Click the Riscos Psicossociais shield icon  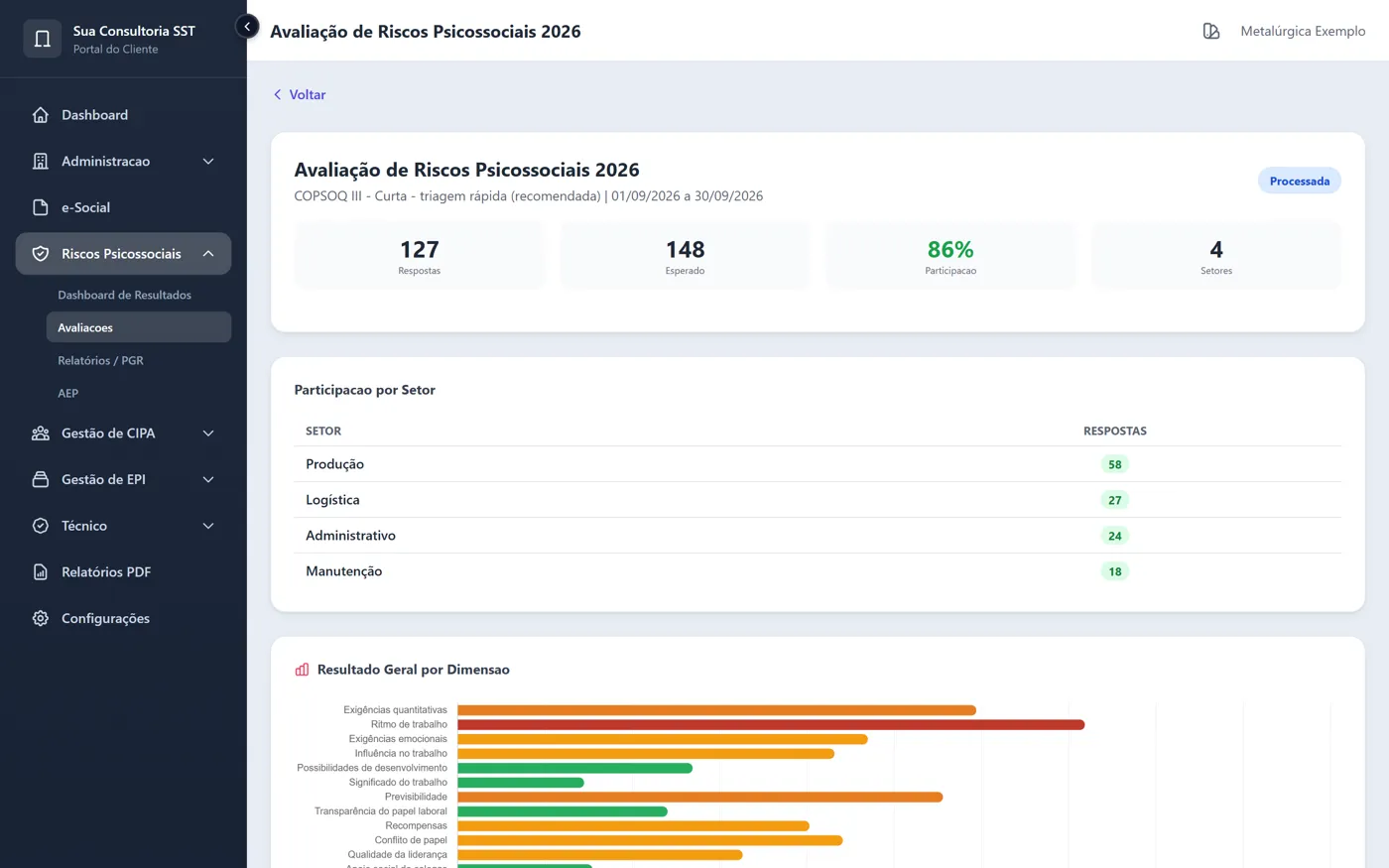point(41,254)
